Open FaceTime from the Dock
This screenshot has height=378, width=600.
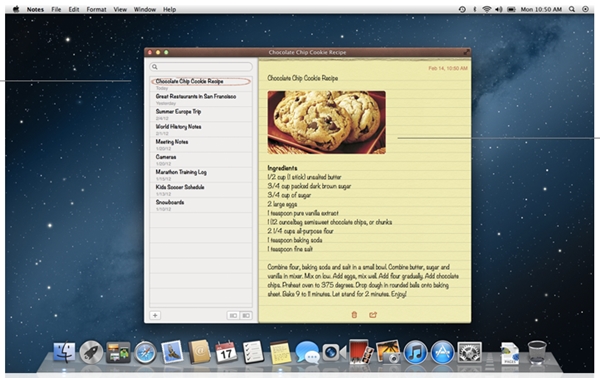334,352
